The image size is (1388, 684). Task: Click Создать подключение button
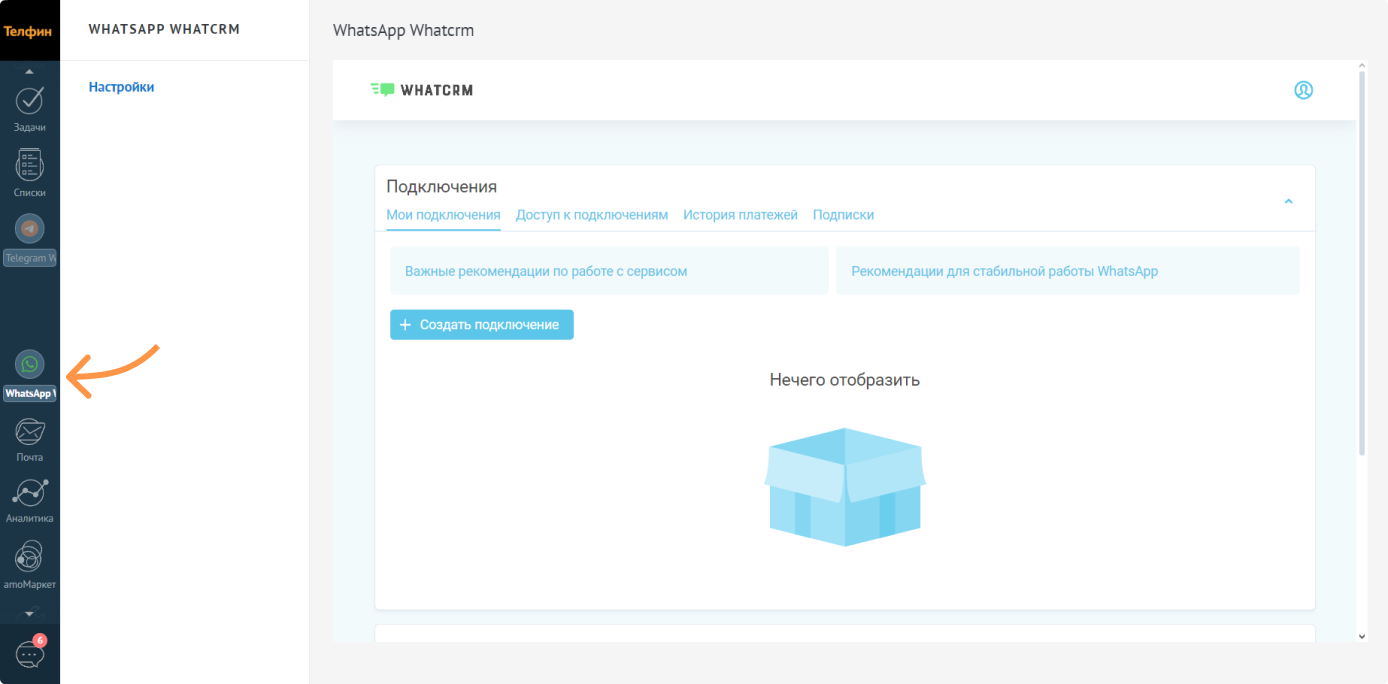click(482, 325)
